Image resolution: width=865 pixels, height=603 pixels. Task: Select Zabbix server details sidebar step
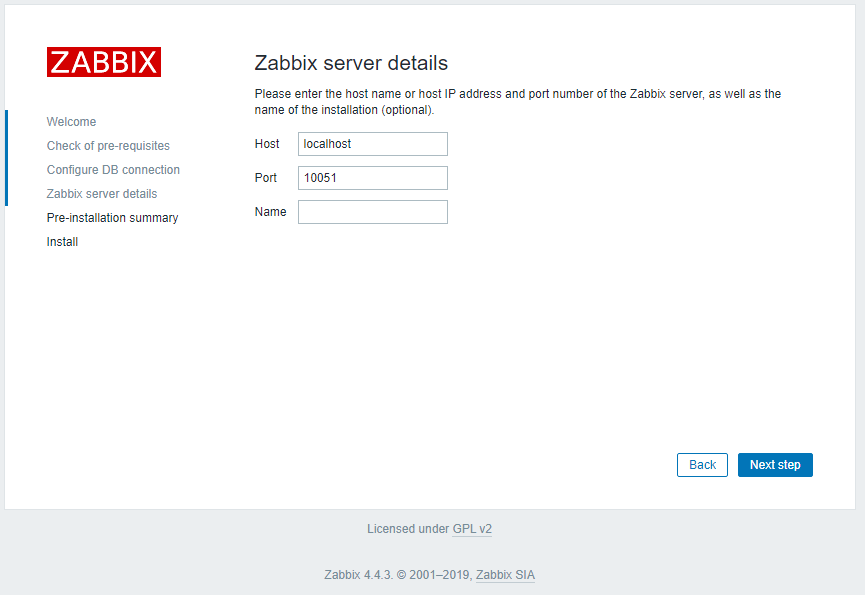click(x=102, y=194)
